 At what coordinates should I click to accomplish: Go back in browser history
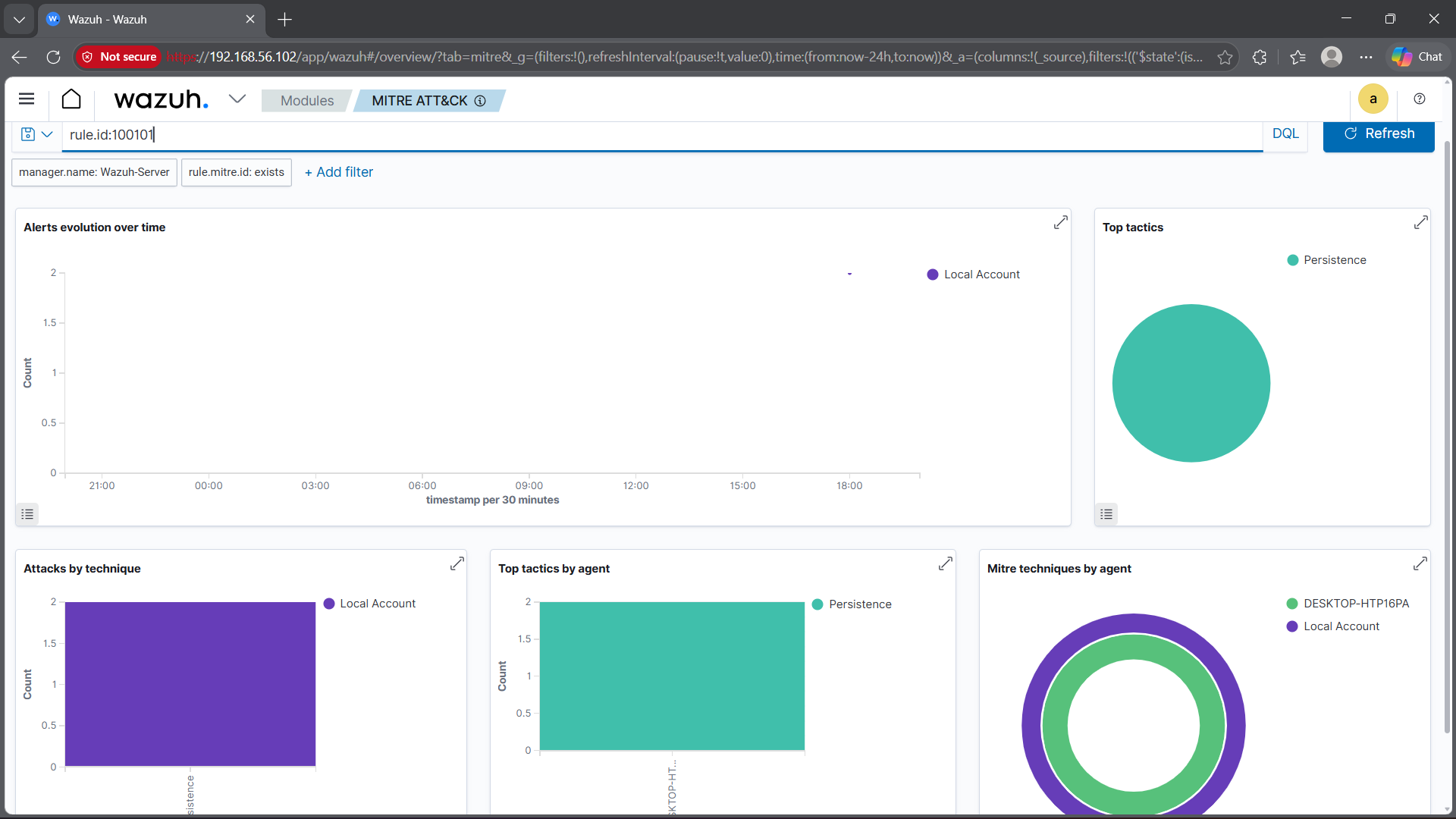tap(20, 57)
